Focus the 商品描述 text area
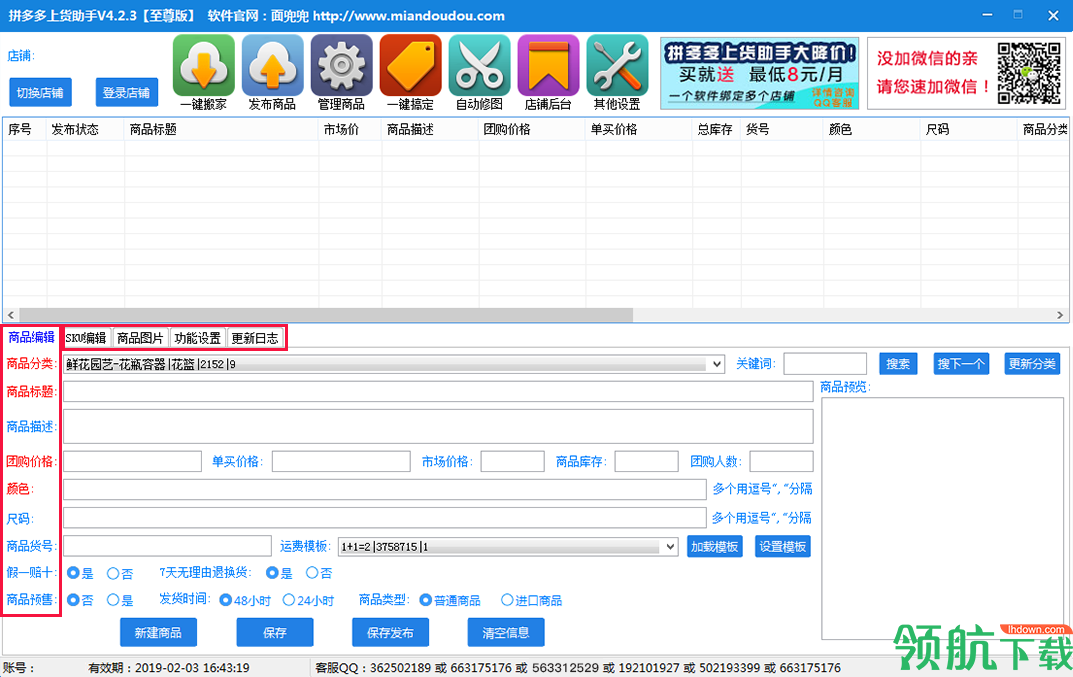 (x=438, y=426)
